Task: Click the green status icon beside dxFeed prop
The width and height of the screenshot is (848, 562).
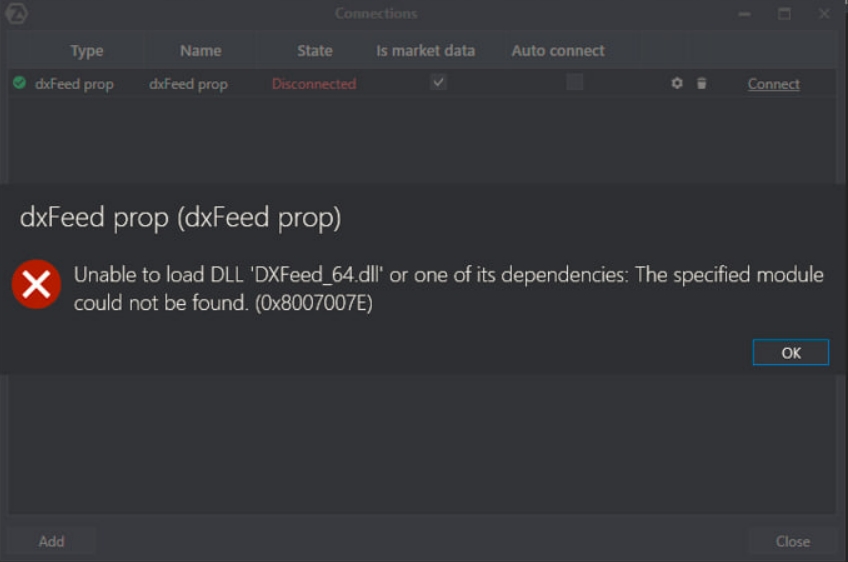Action: pos(19,84)
